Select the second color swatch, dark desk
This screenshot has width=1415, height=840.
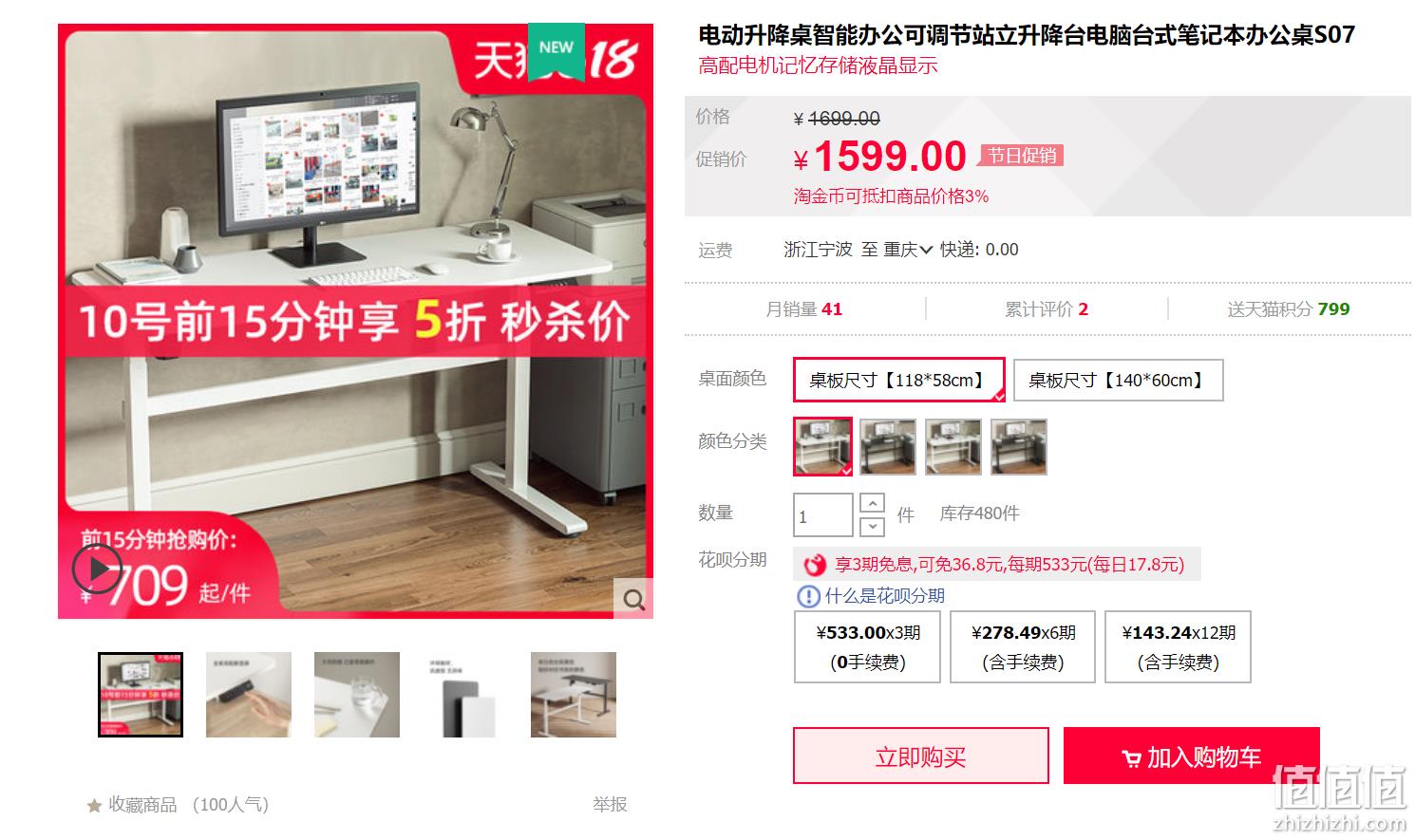click(x=888, y=446)
